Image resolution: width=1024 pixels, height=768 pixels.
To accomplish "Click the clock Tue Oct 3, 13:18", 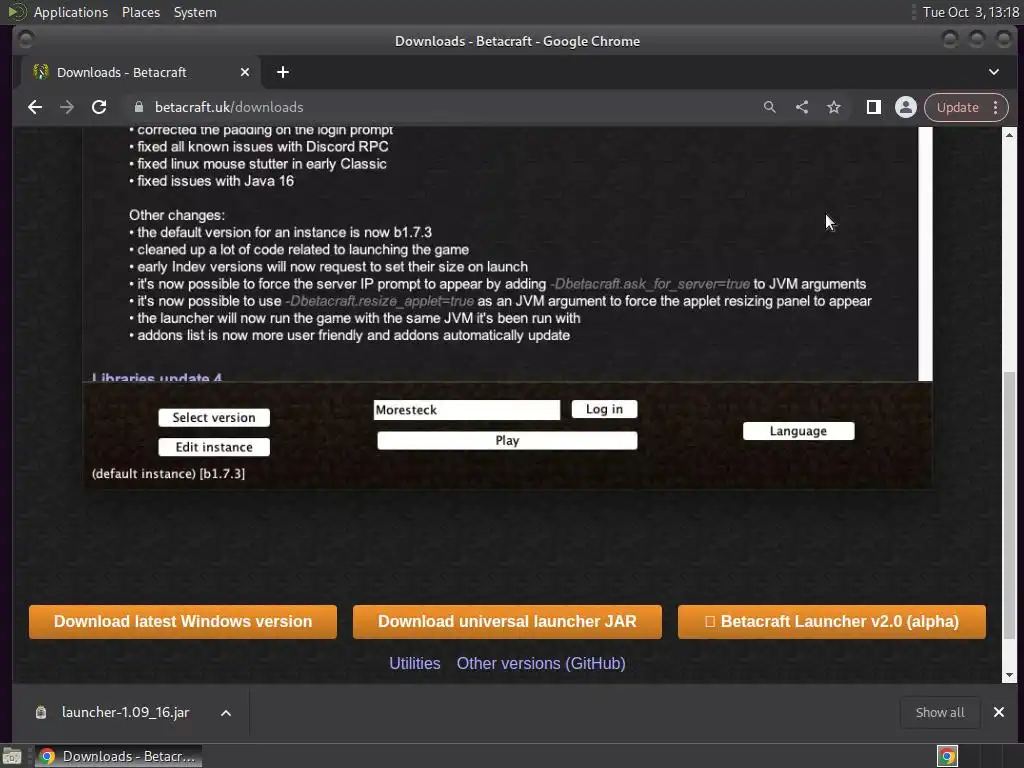I will tap(970, 12).
